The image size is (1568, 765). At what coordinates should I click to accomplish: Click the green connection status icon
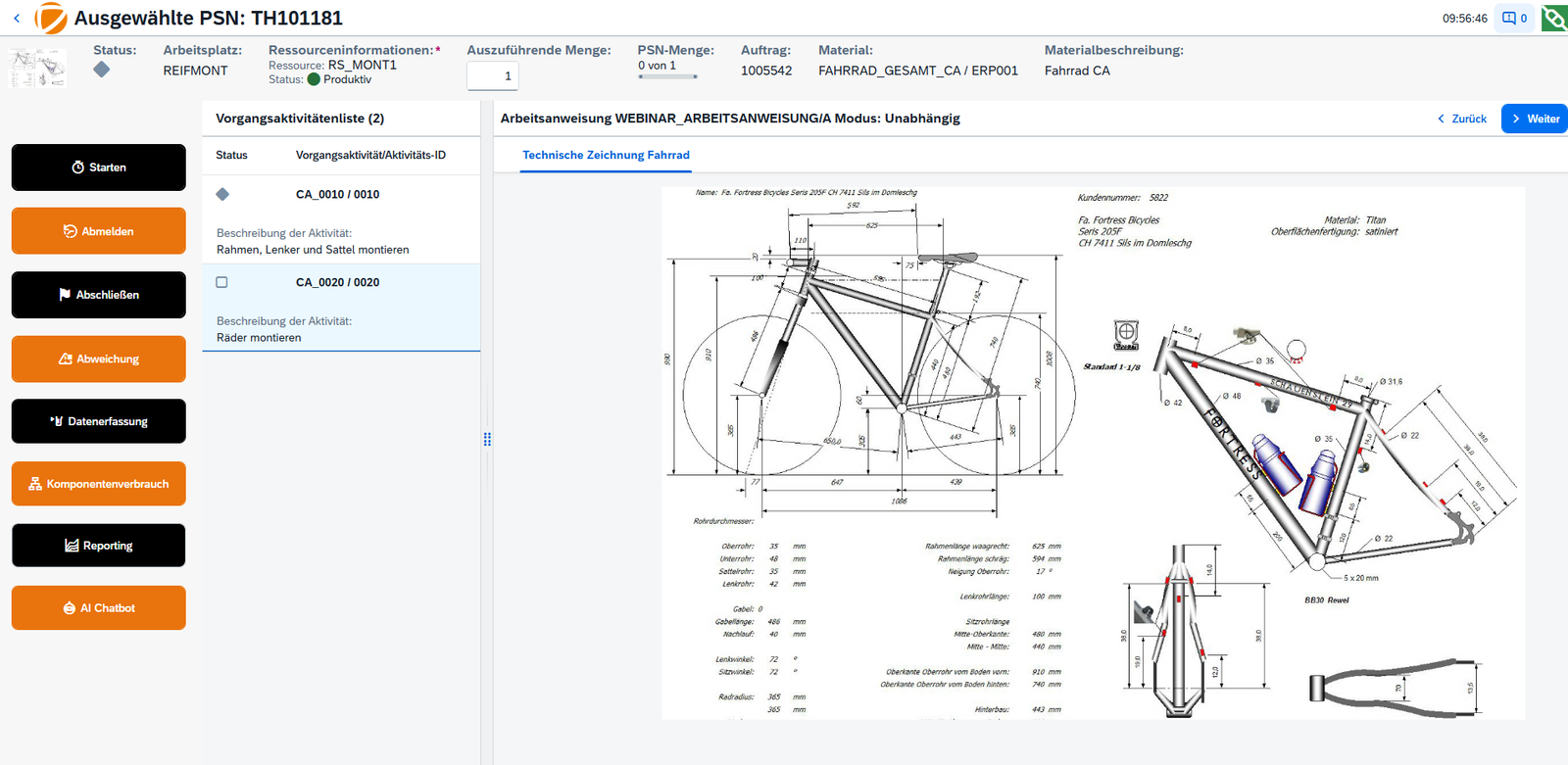(x=1554, y=18)
